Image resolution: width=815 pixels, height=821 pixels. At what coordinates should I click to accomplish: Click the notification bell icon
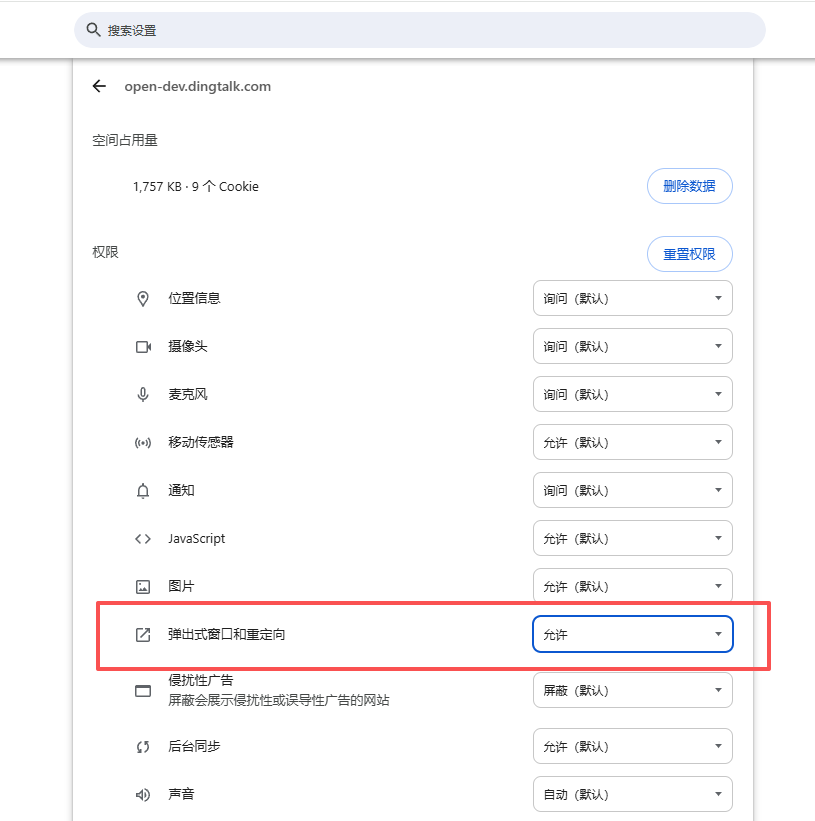tap(143, 490)
